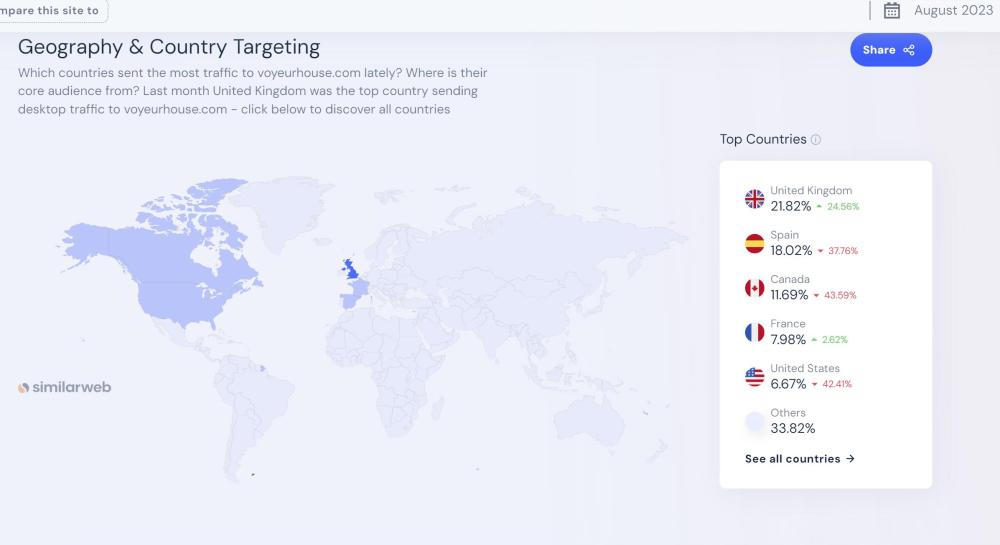
Task: Click the Spain flag icon
Action: [x=755, y=243]
